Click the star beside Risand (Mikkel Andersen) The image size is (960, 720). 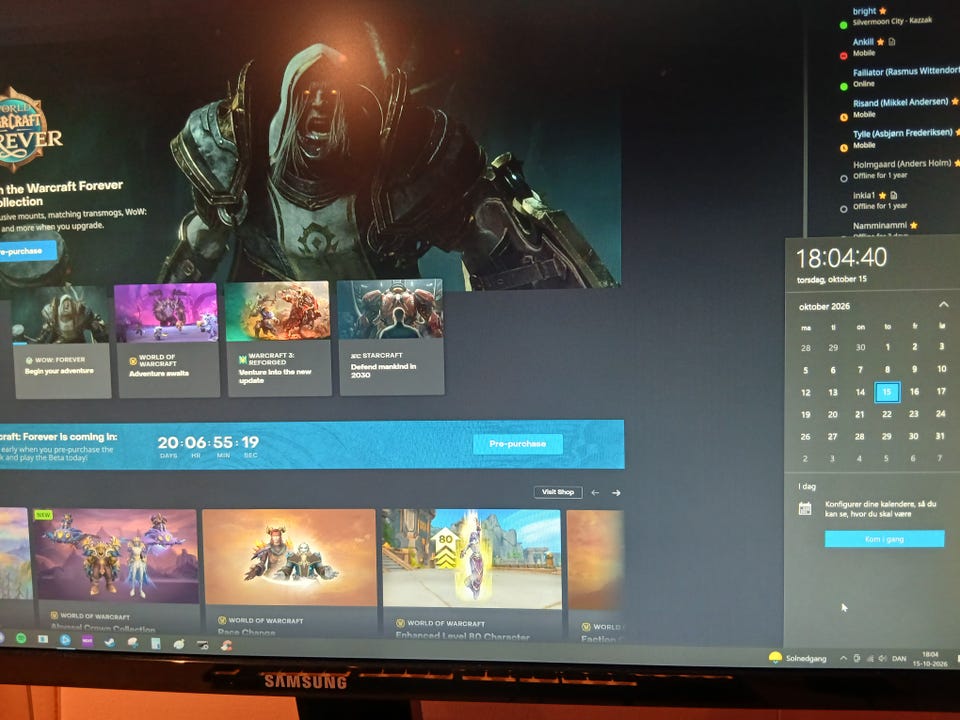(954, 101)
